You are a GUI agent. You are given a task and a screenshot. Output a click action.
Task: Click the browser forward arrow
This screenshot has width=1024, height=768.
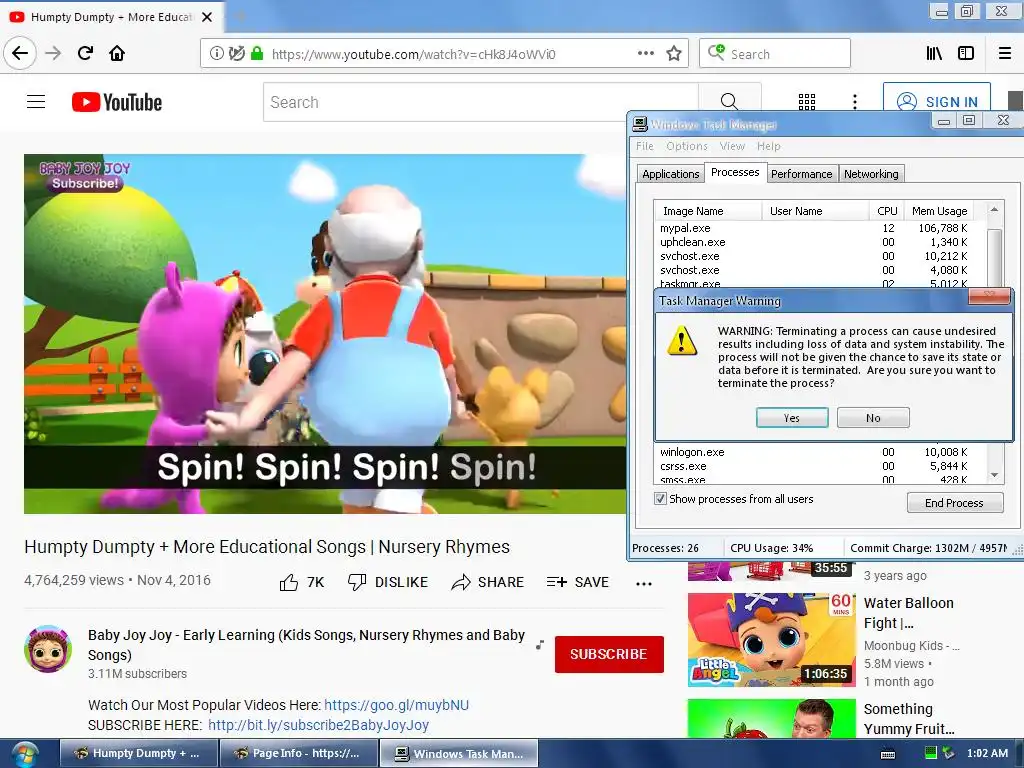pos(53,53)
